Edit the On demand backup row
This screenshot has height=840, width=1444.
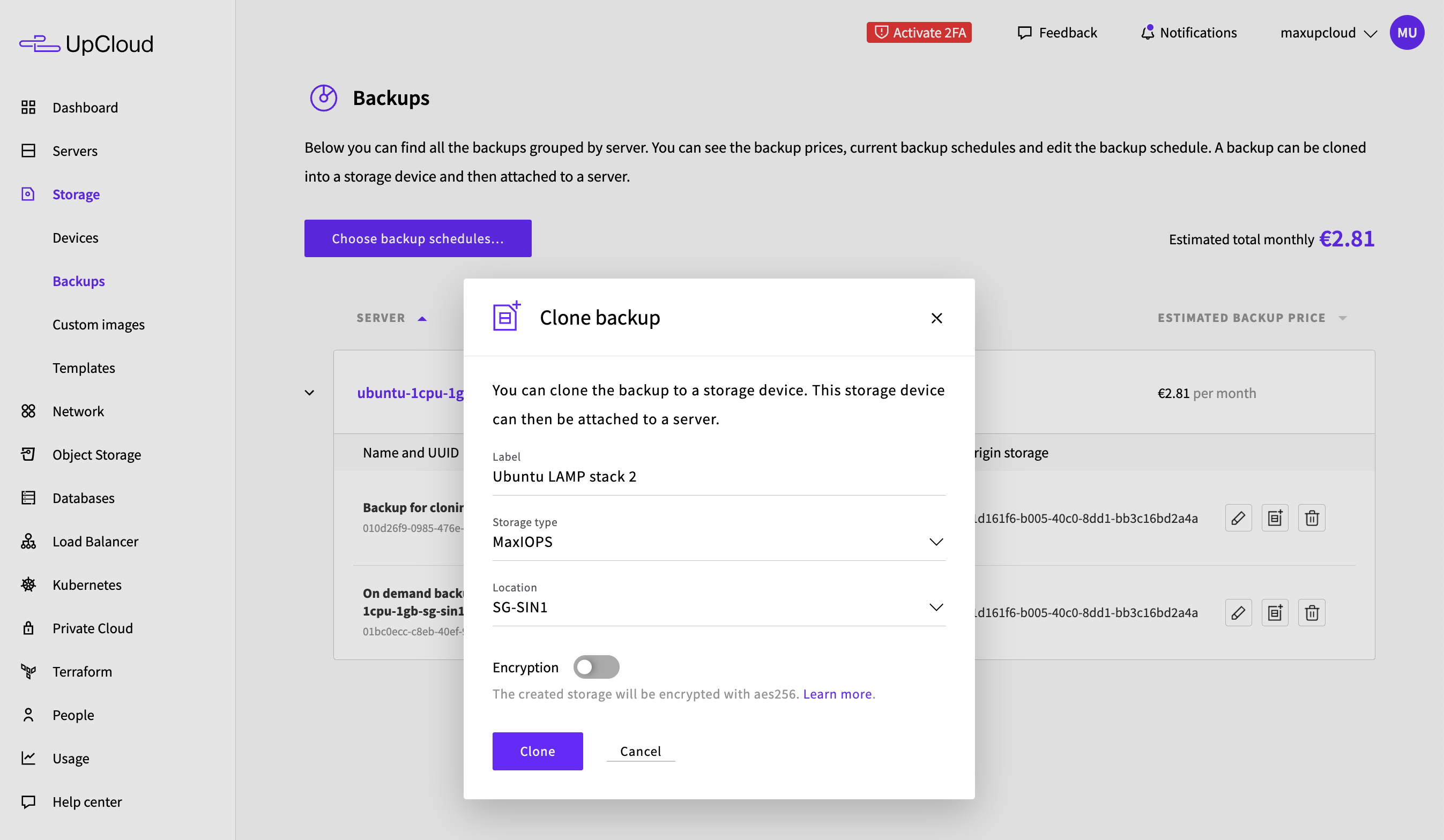tap(1238, 613)
